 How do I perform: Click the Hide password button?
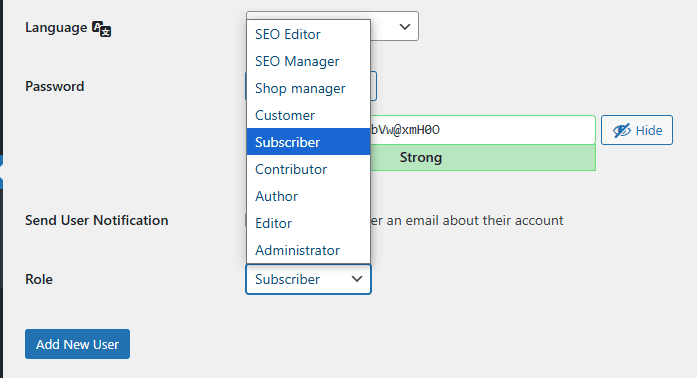[637, 130]
